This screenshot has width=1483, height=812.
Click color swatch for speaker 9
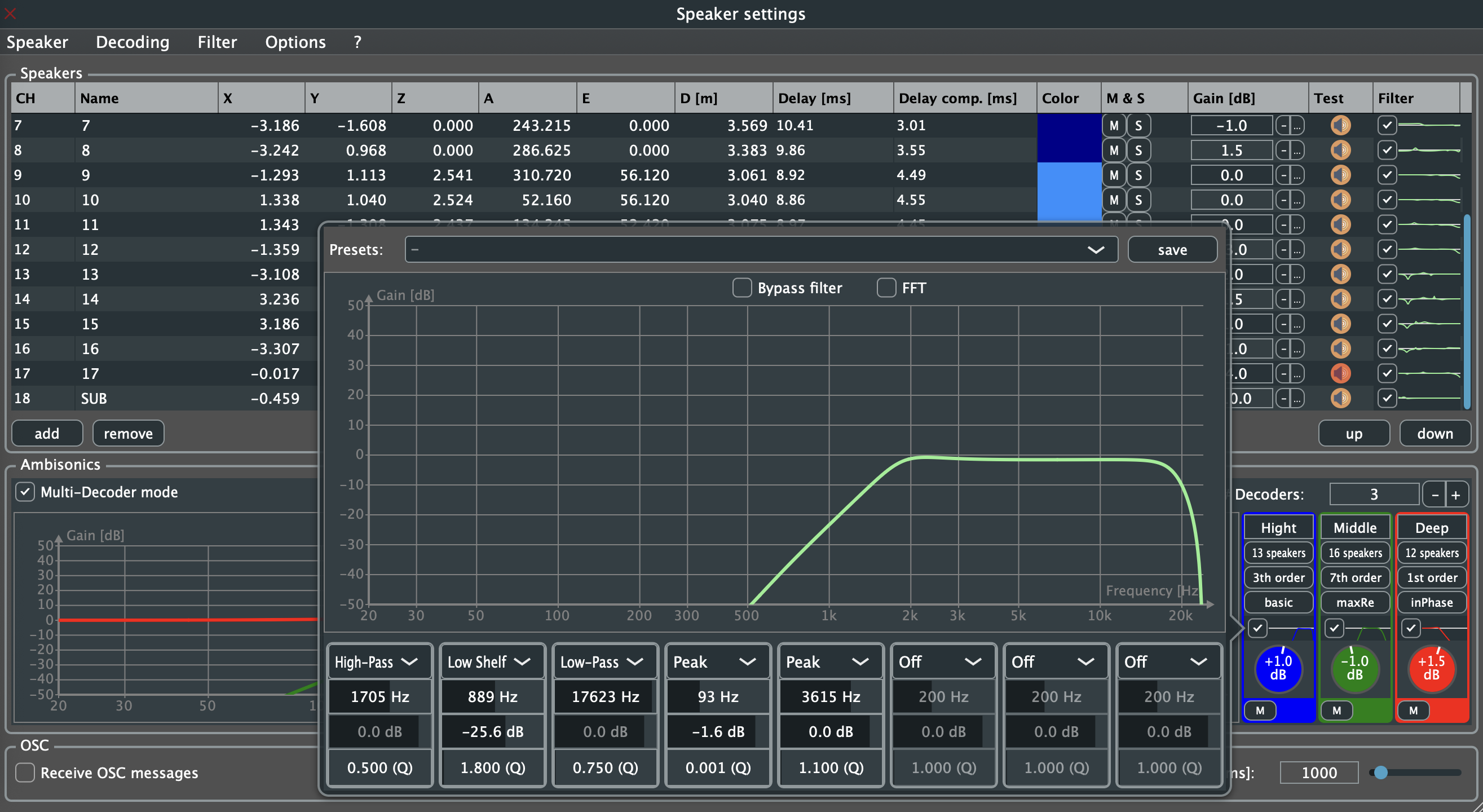(x=1069, y=175)
